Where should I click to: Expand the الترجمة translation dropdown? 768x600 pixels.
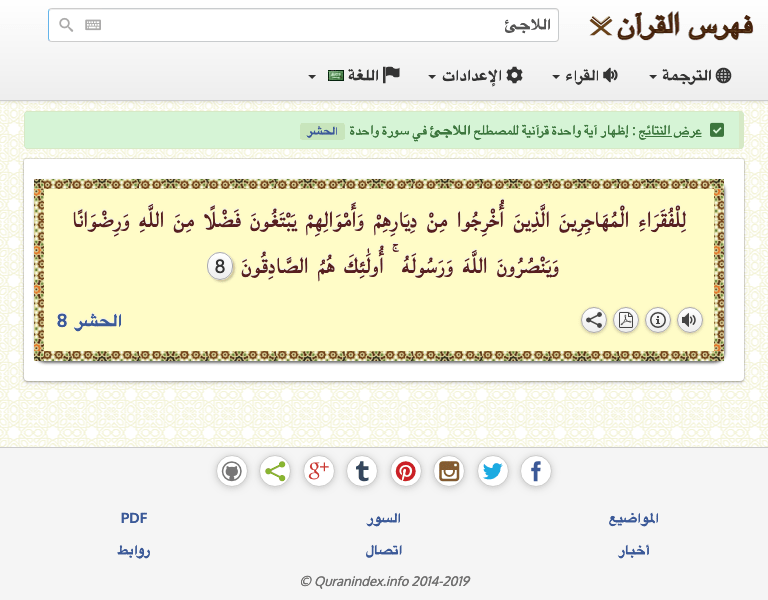[x=690, y=75]
